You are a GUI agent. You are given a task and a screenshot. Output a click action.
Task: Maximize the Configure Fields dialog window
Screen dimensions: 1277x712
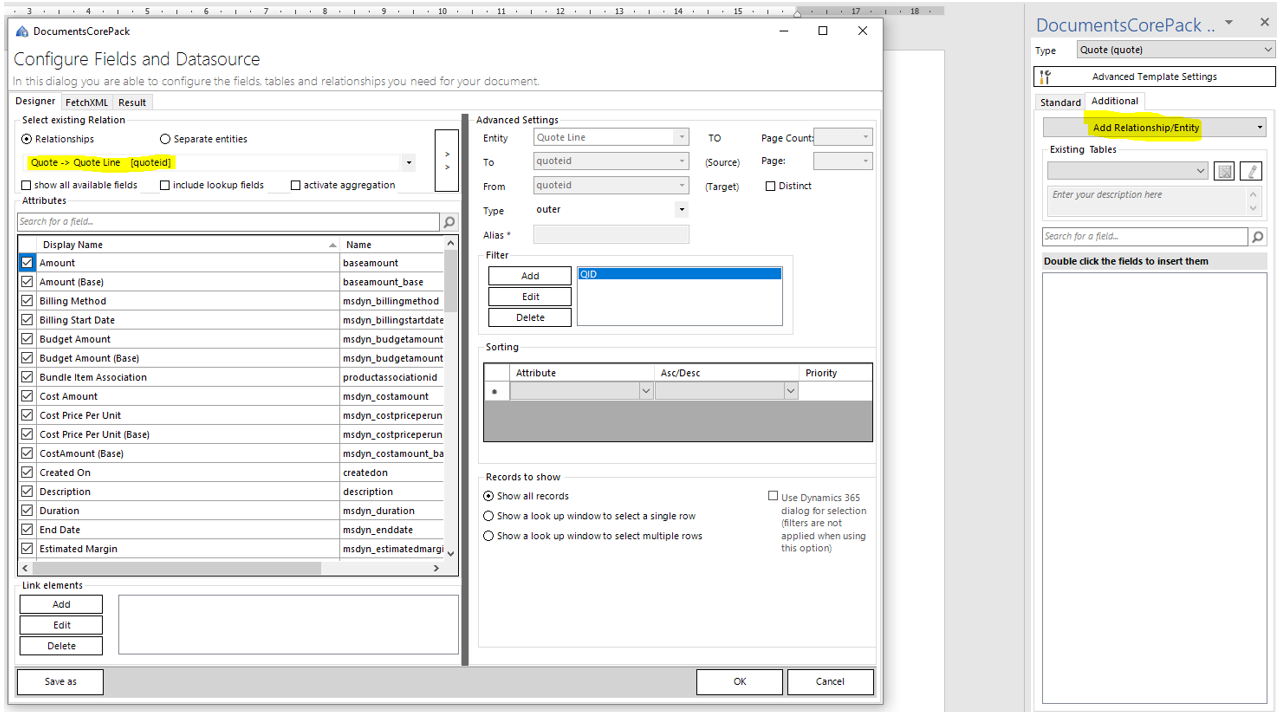click(823, 31)
